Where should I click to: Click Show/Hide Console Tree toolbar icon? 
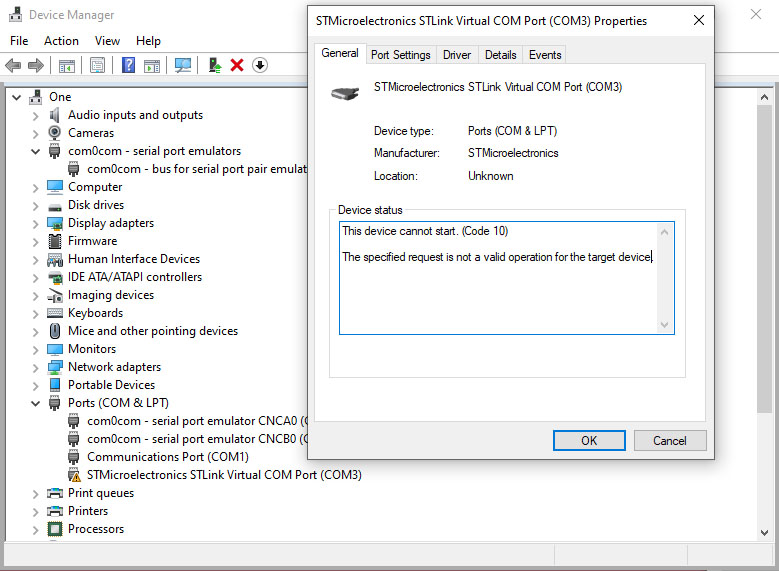tap(67, 65)
